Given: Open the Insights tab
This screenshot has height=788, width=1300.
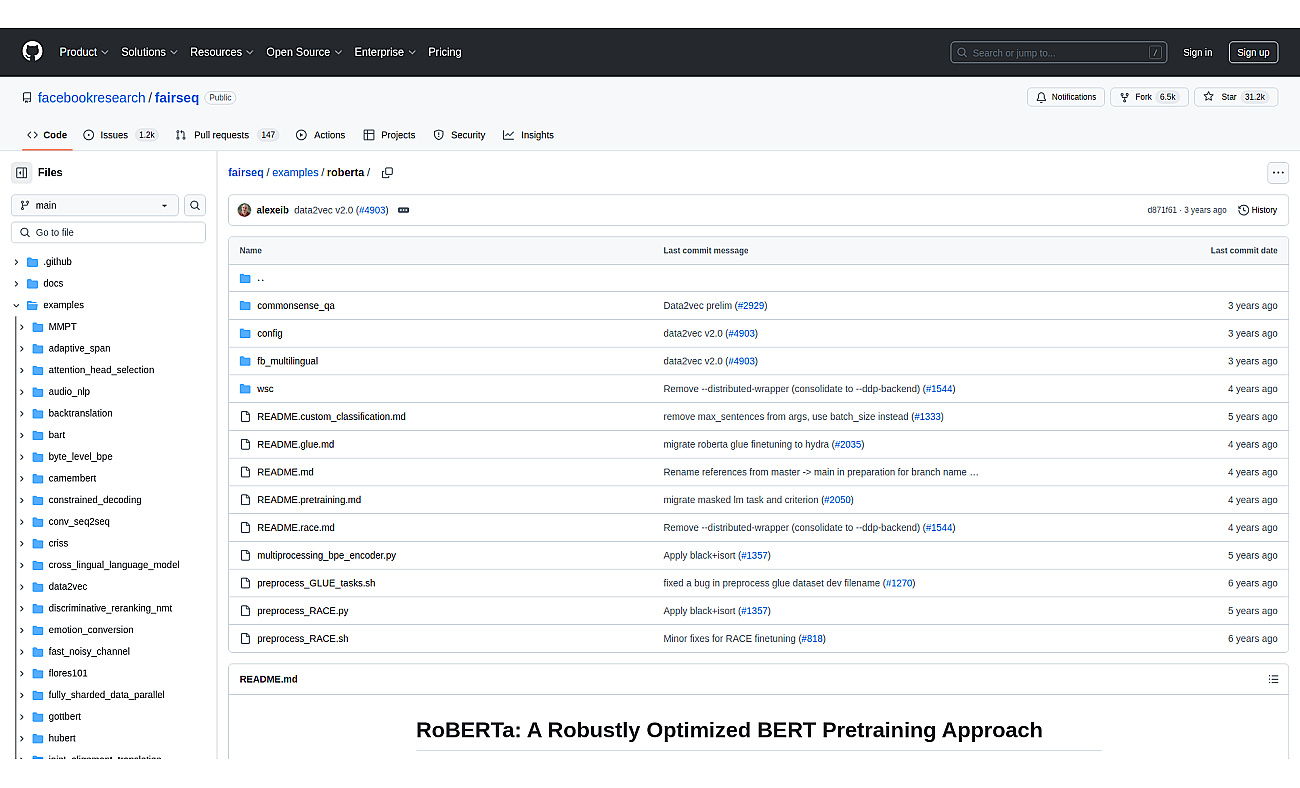Looking at the screenshot, I should point(528,135).
